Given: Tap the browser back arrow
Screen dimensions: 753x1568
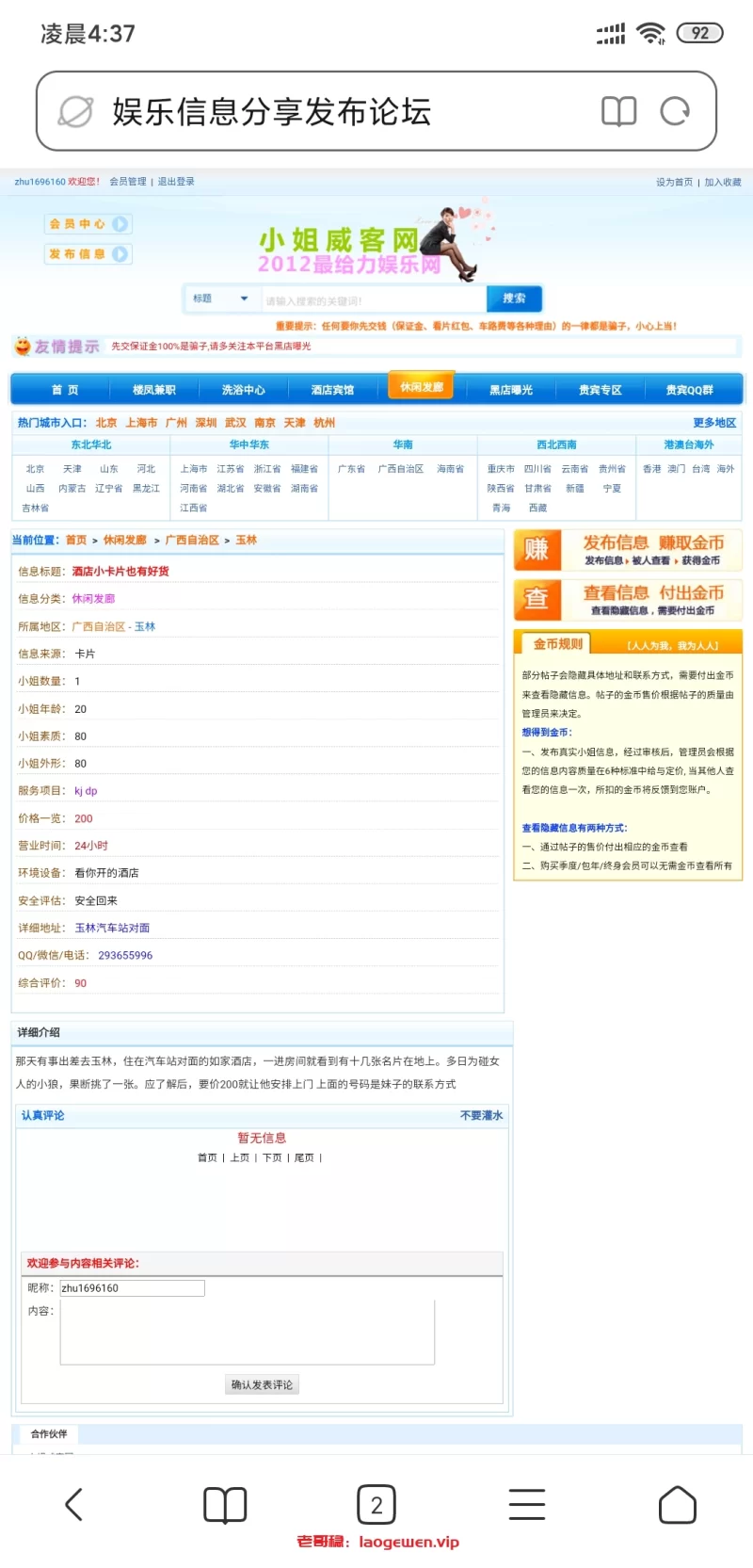Looking at the screenshot, I should point(74,1504).
